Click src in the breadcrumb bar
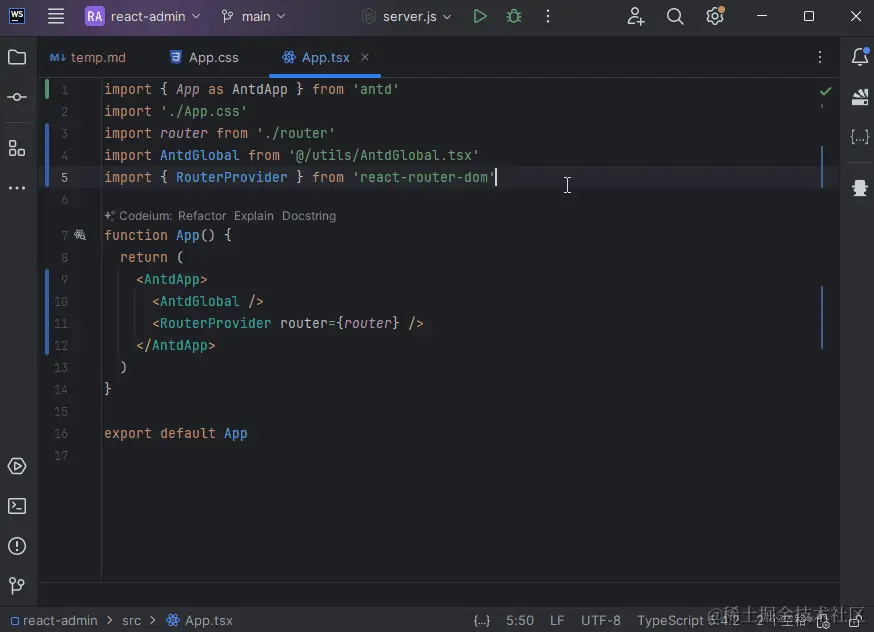This screenshot has height=632, width=874. point(132,620)
